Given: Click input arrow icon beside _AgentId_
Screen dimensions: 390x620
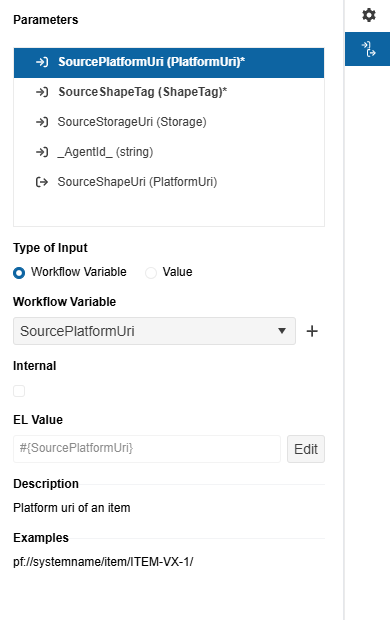Looking at the screenshot, I should (42, 152).
